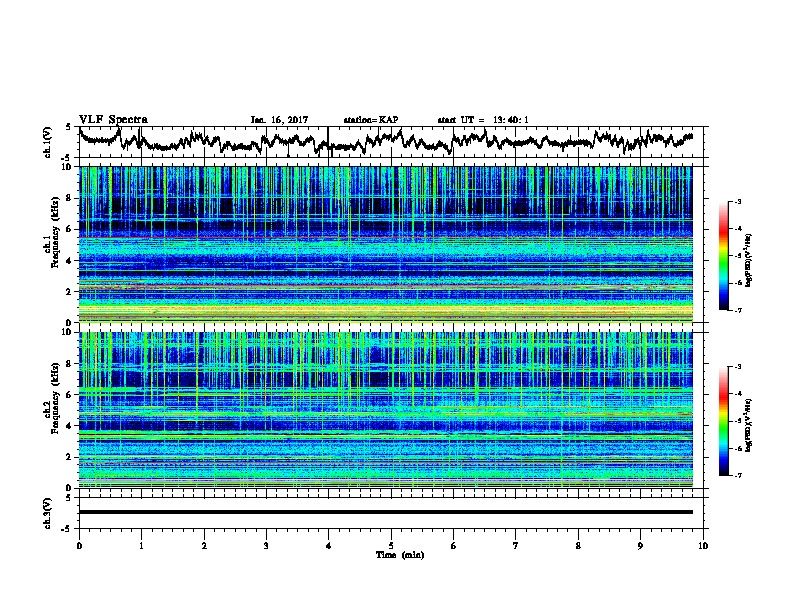Click the "6" tick on the time axis
The image size is (792, 612).
[x=454, y=546]
